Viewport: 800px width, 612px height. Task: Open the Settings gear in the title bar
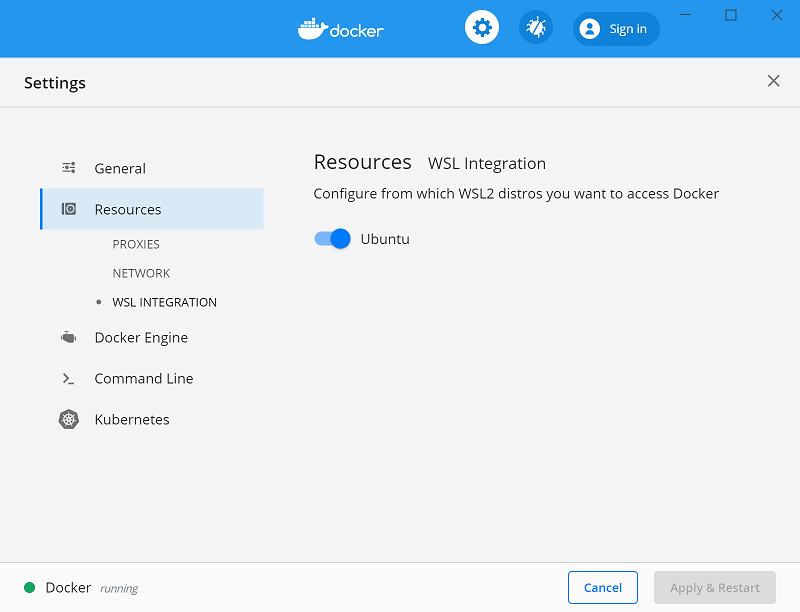click(x=482, y=27)
